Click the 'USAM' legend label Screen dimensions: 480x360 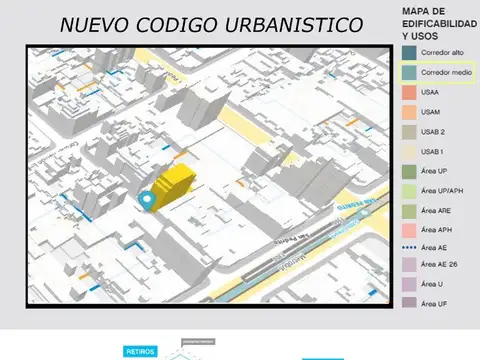click(430, 112)
